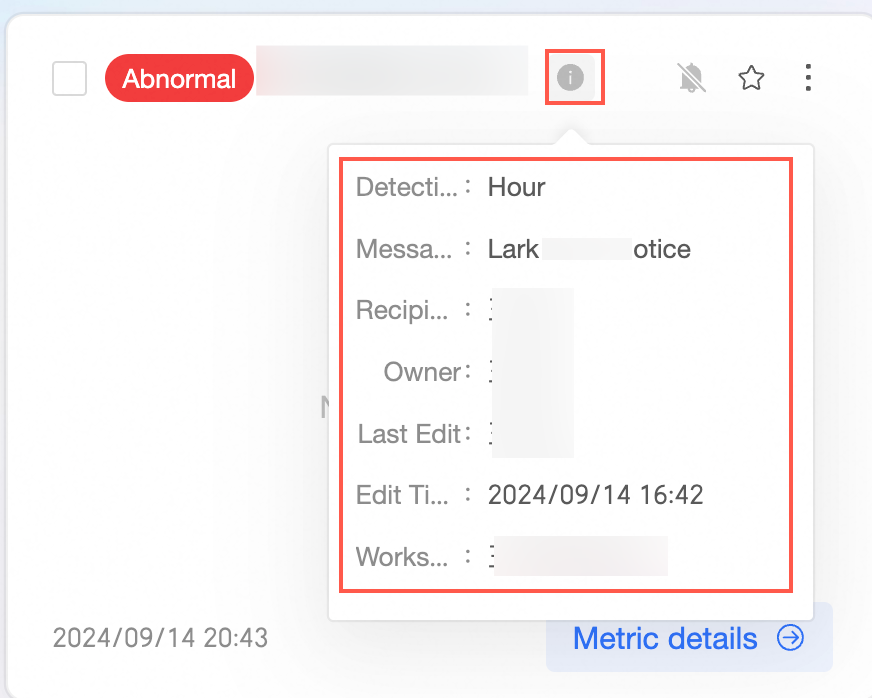The height and width of the screenshot is (698, 872).
Task: Open Metric details link
Action: point(689,637)
